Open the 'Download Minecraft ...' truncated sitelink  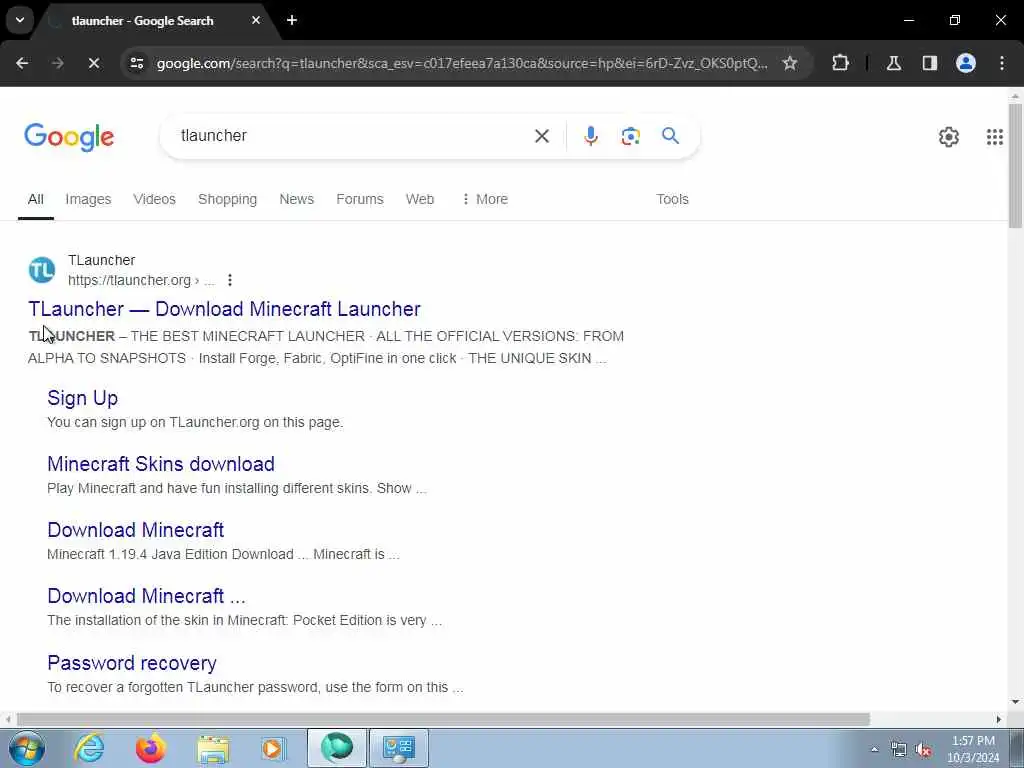point(146,596)
